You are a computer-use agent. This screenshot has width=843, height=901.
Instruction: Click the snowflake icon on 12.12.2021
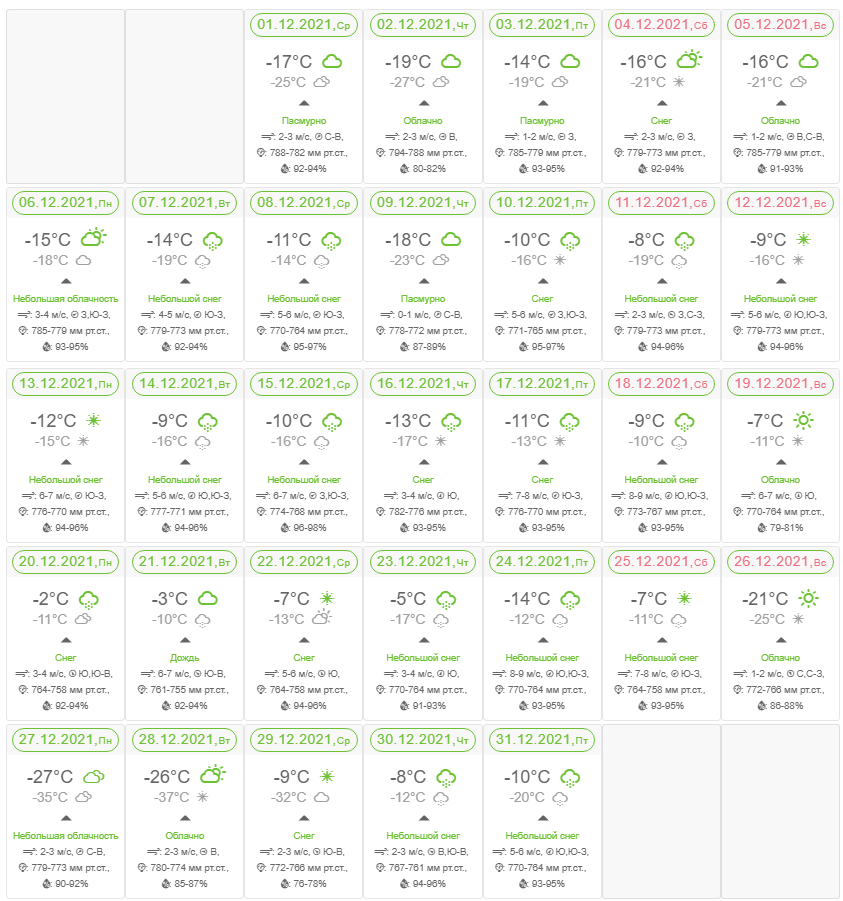pos(803,240)
